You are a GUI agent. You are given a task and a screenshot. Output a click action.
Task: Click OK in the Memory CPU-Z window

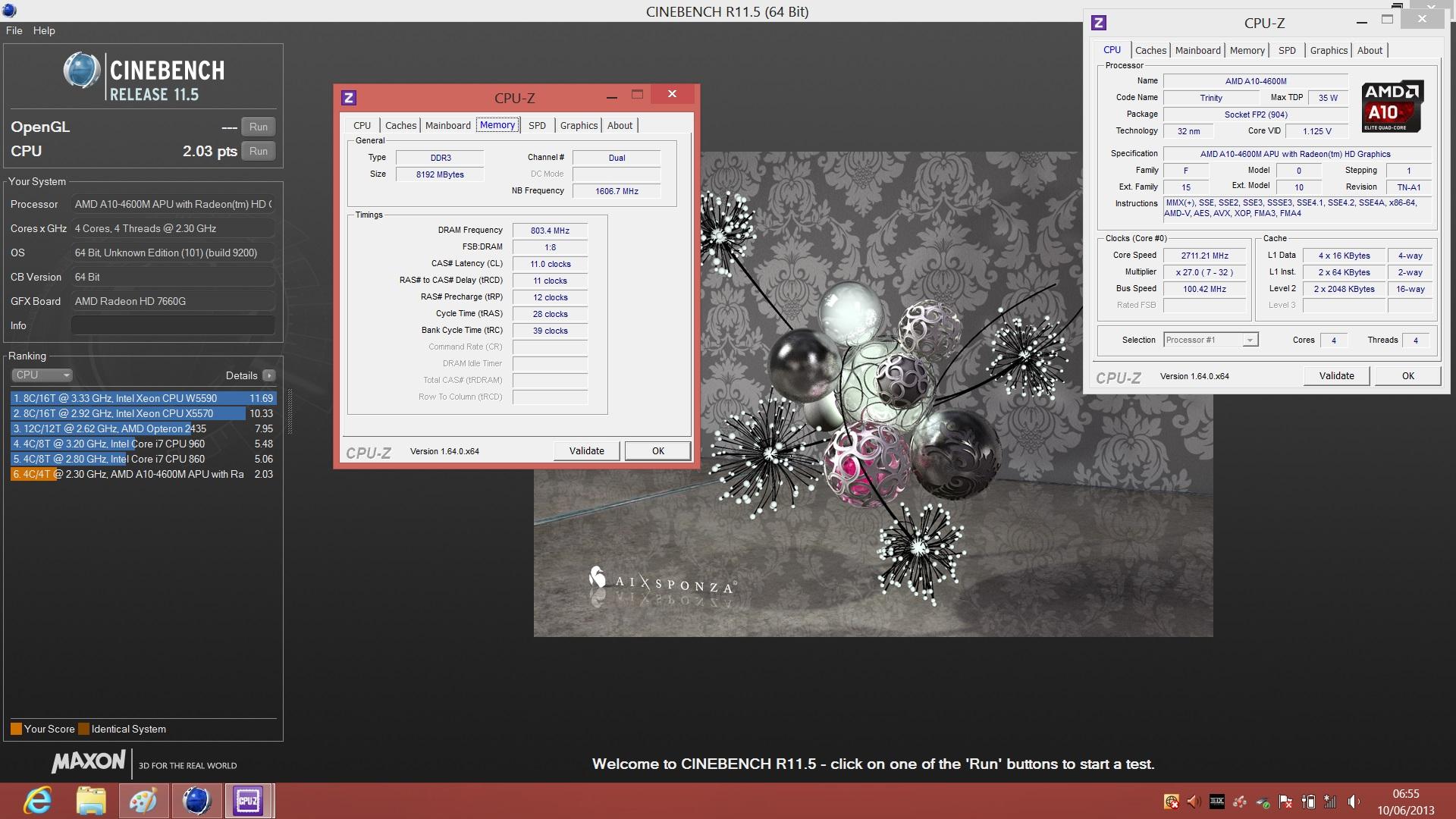(x=658, y=450)
